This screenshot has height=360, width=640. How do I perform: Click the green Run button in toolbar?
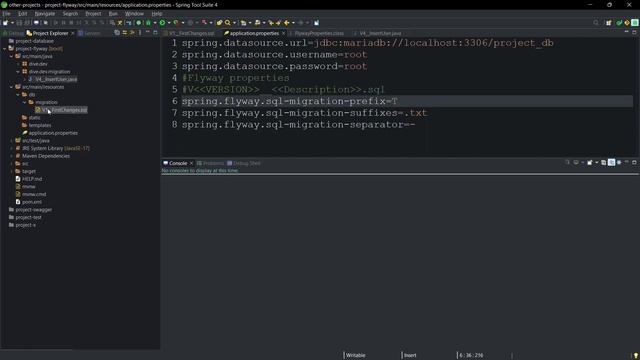(162, 23)
